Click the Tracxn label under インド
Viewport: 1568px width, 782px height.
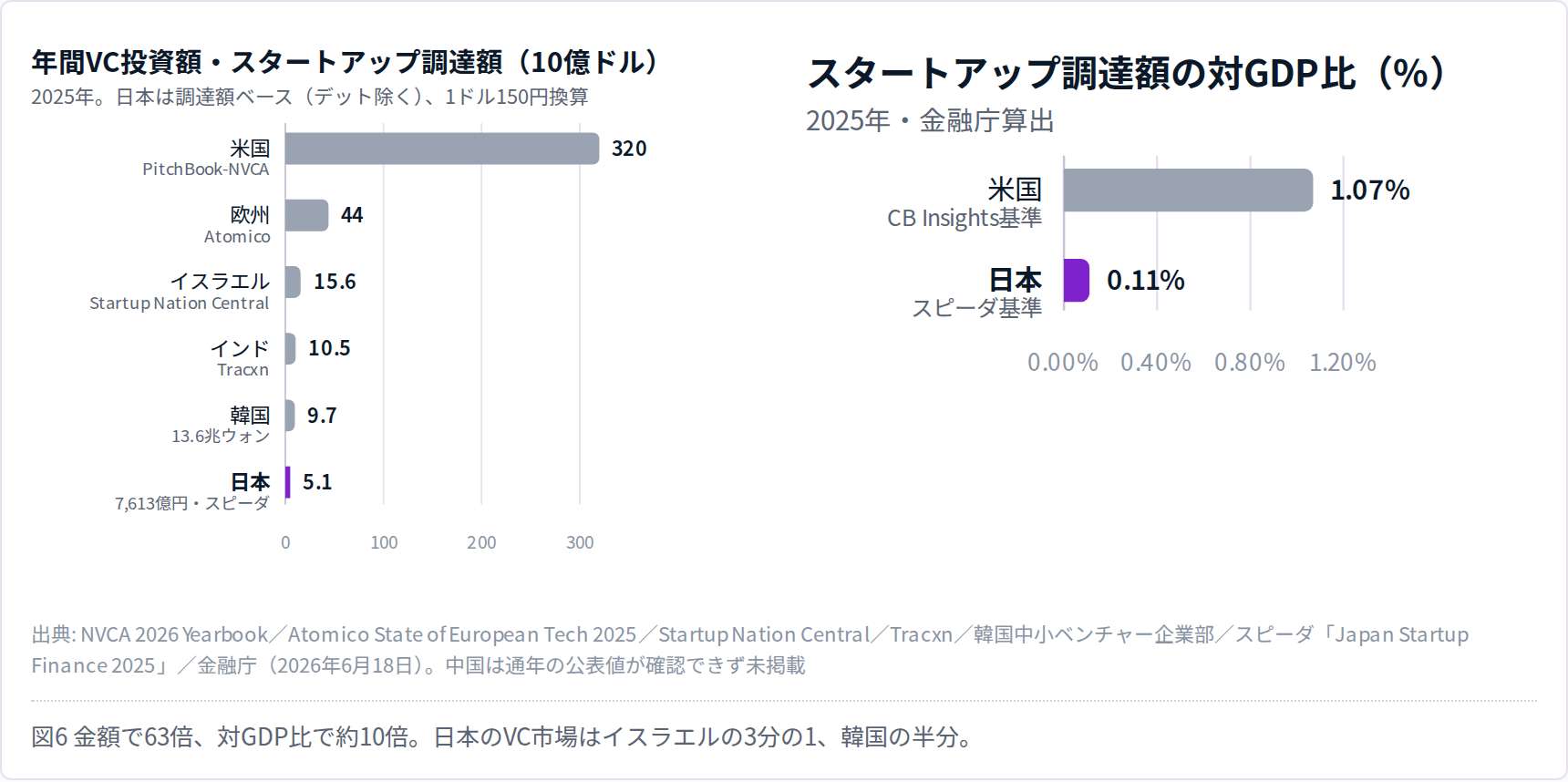click(x=243, y=370)
